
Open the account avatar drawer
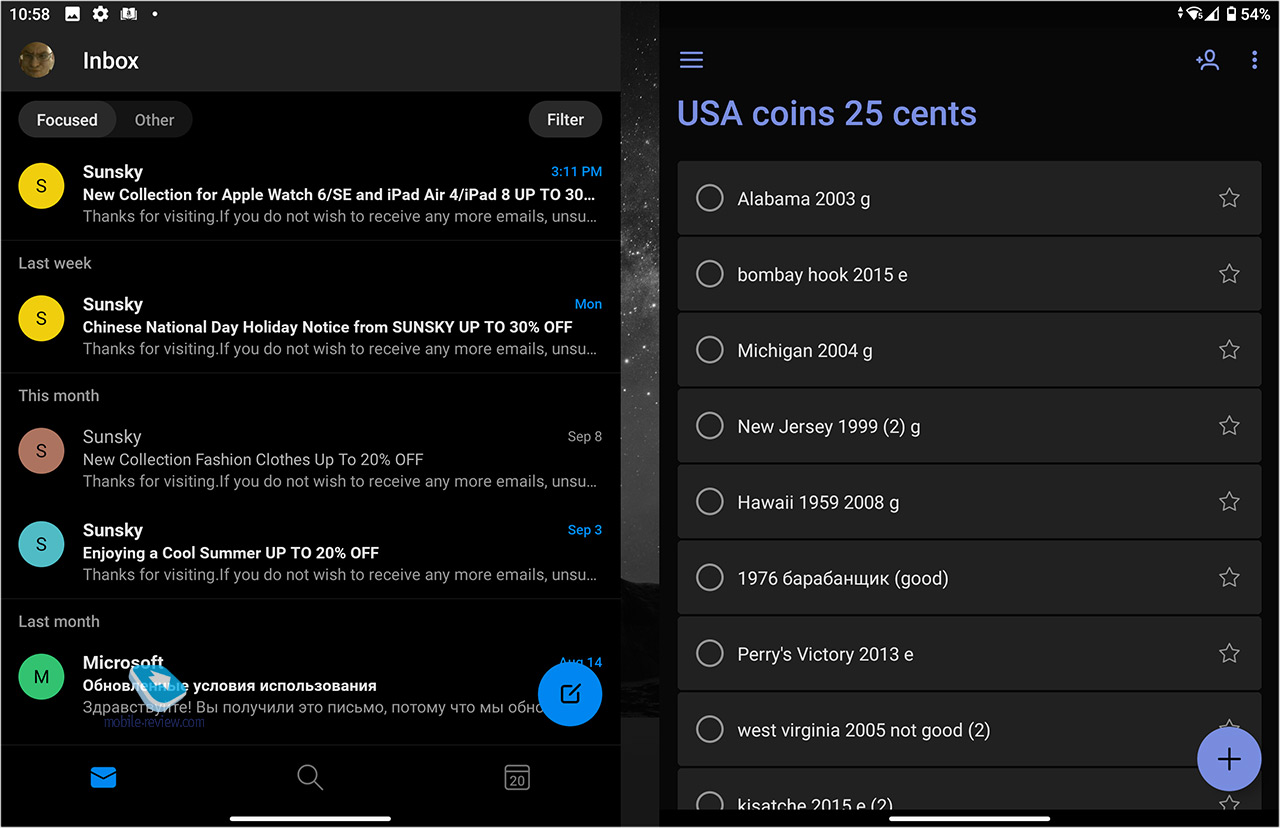37,60
